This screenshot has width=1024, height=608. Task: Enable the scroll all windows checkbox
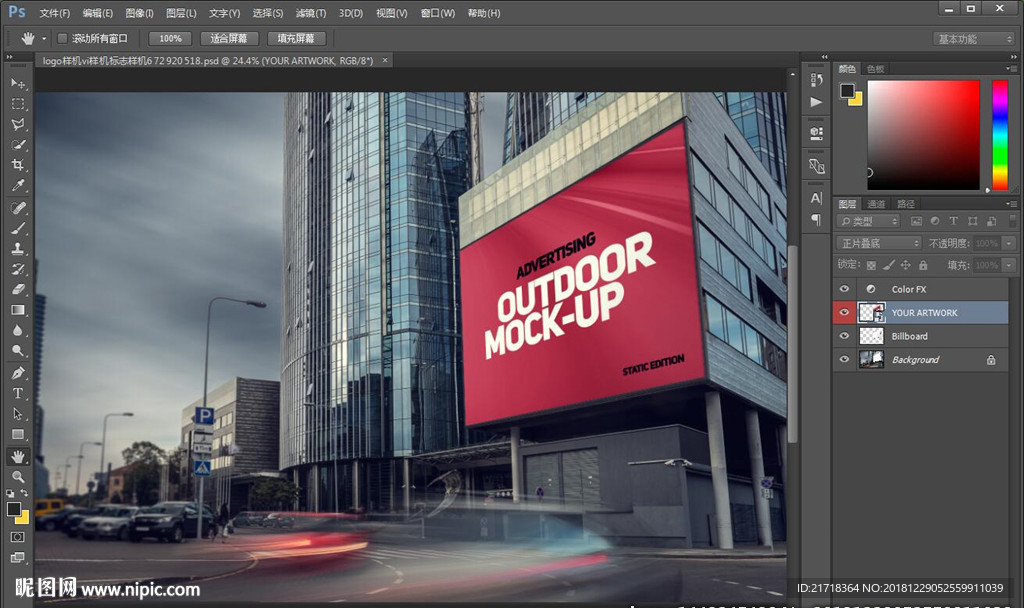tap(62, 39)
